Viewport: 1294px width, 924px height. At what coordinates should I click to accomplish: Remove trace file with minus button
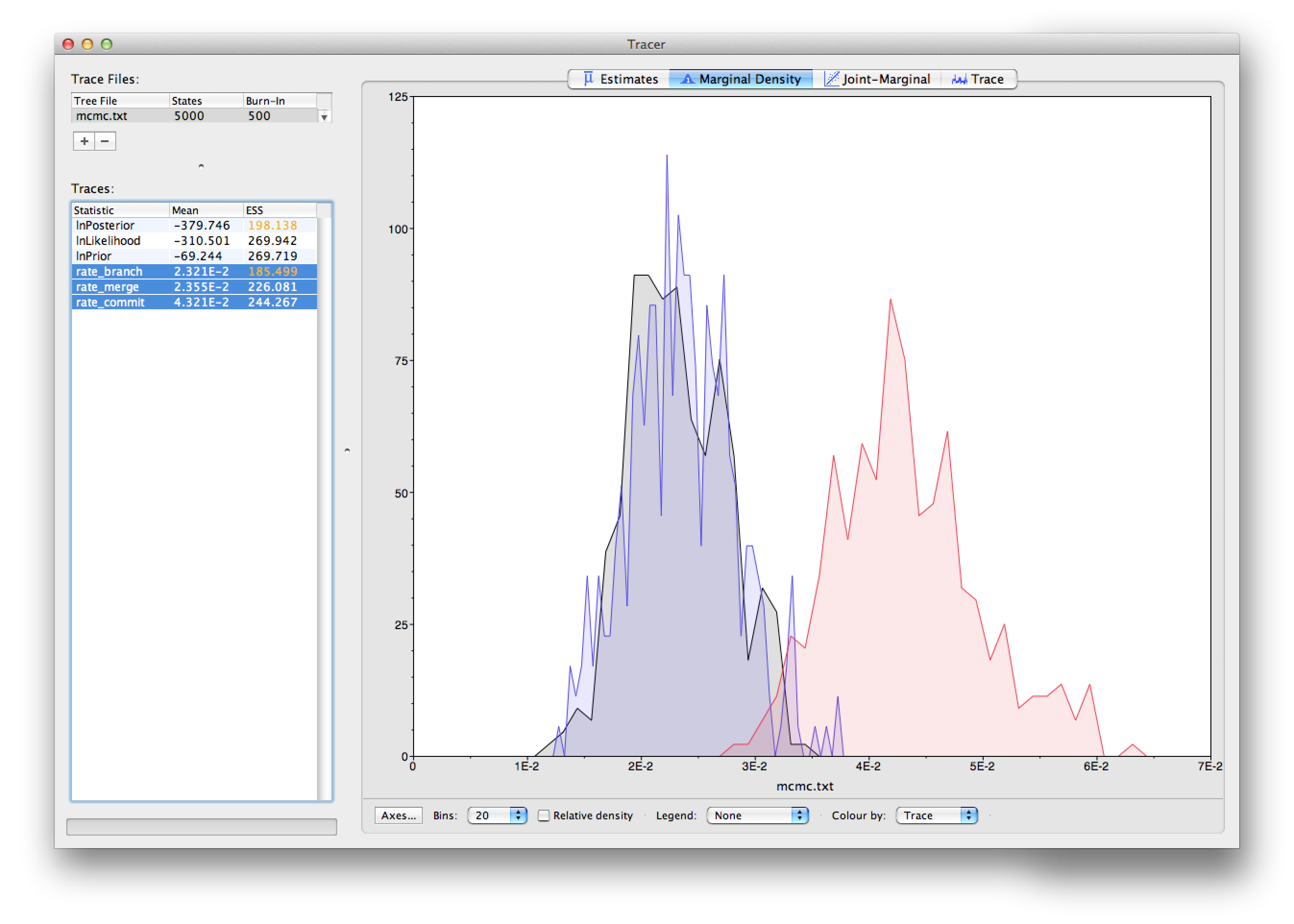(x=105, y=141)
